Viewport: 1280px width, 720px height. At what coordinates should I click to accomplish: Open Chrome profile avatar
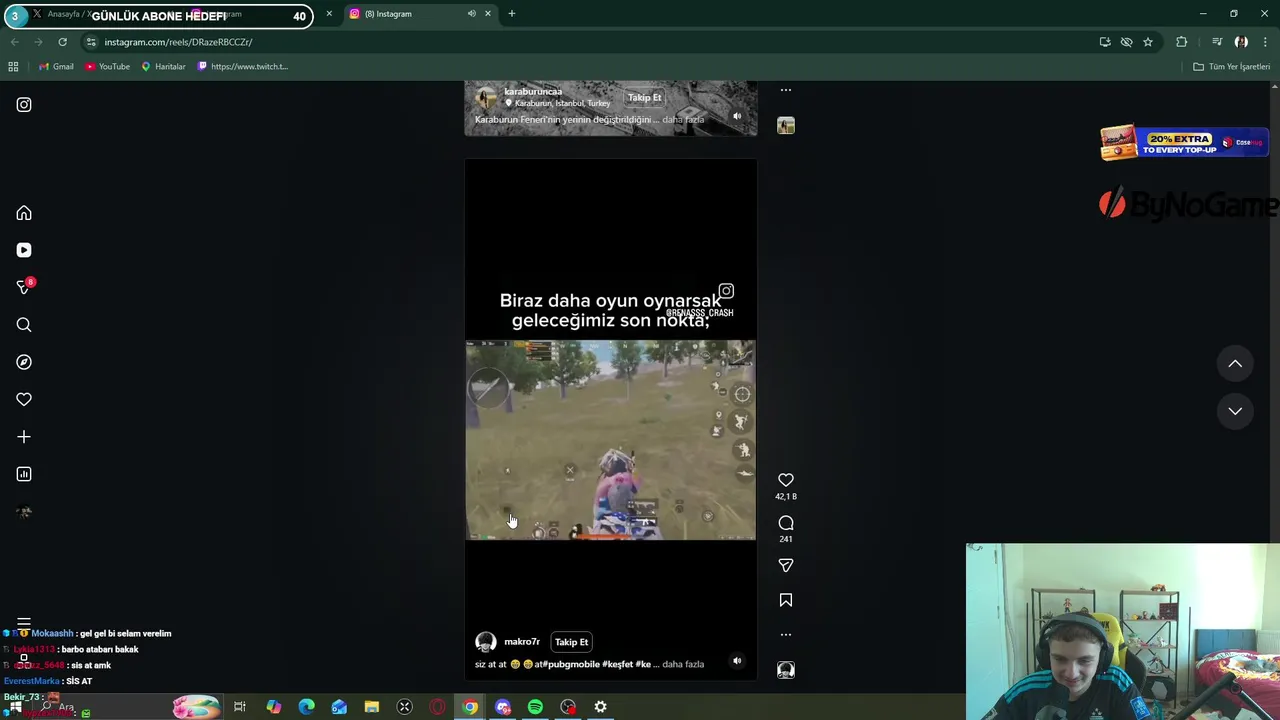tap(1241, 42)
